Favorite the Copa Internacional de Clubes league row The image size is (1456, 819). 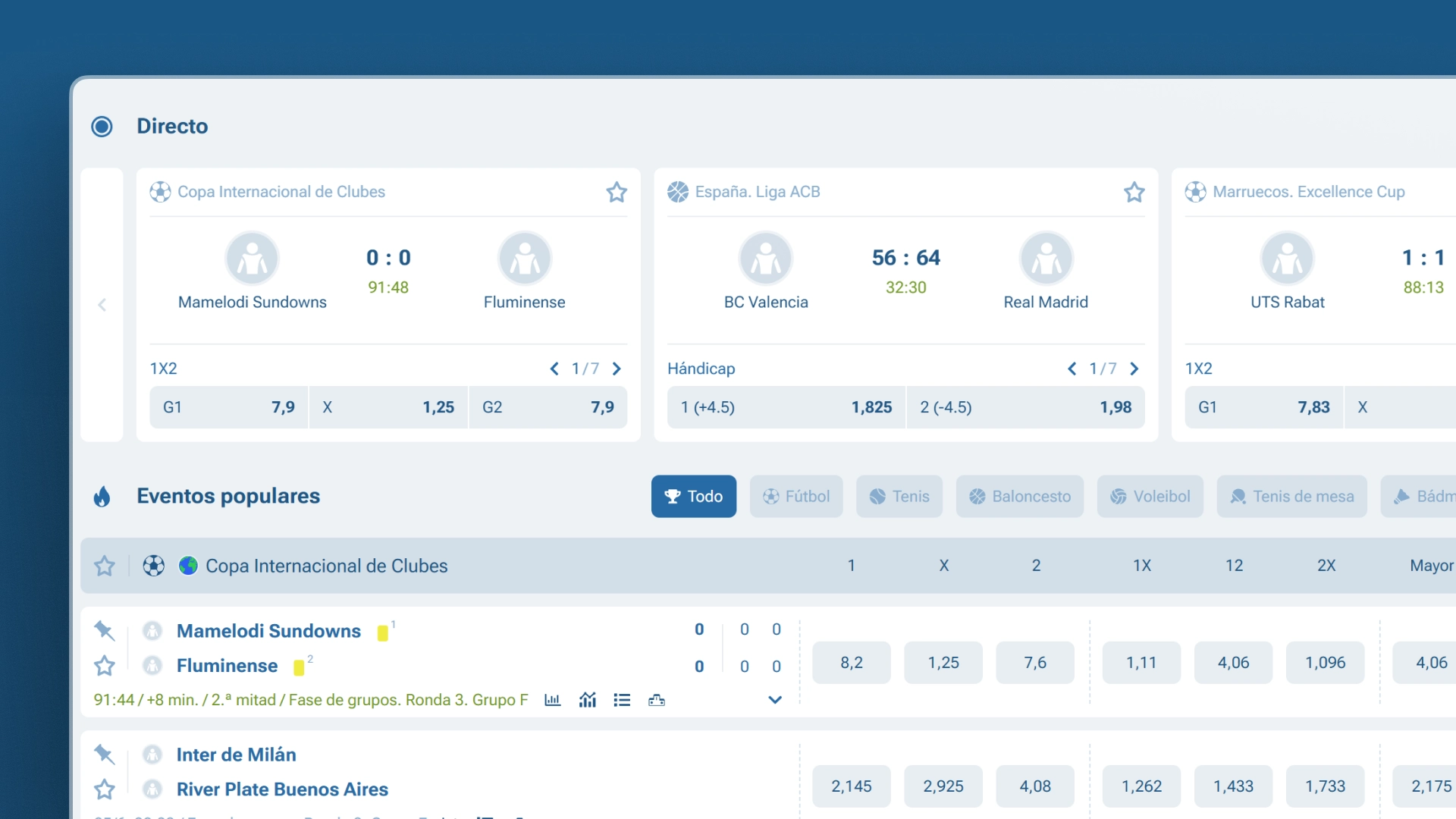point(105,566)
